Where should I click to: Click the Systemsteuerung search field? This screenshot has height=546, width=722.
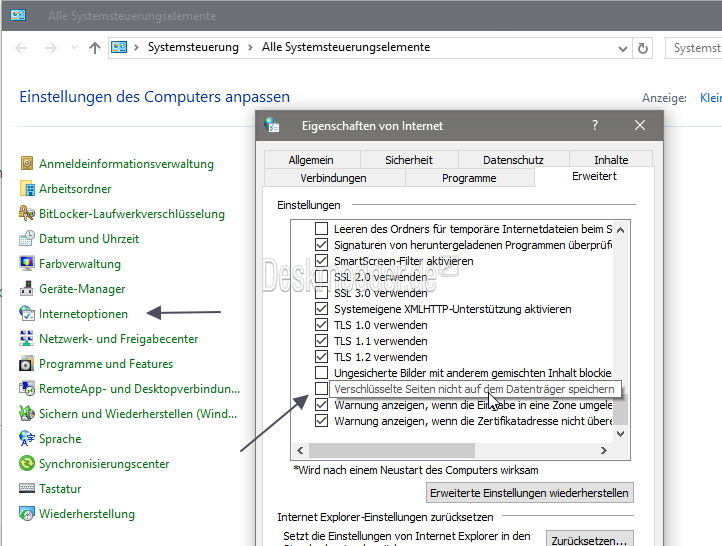coord(694,48)
